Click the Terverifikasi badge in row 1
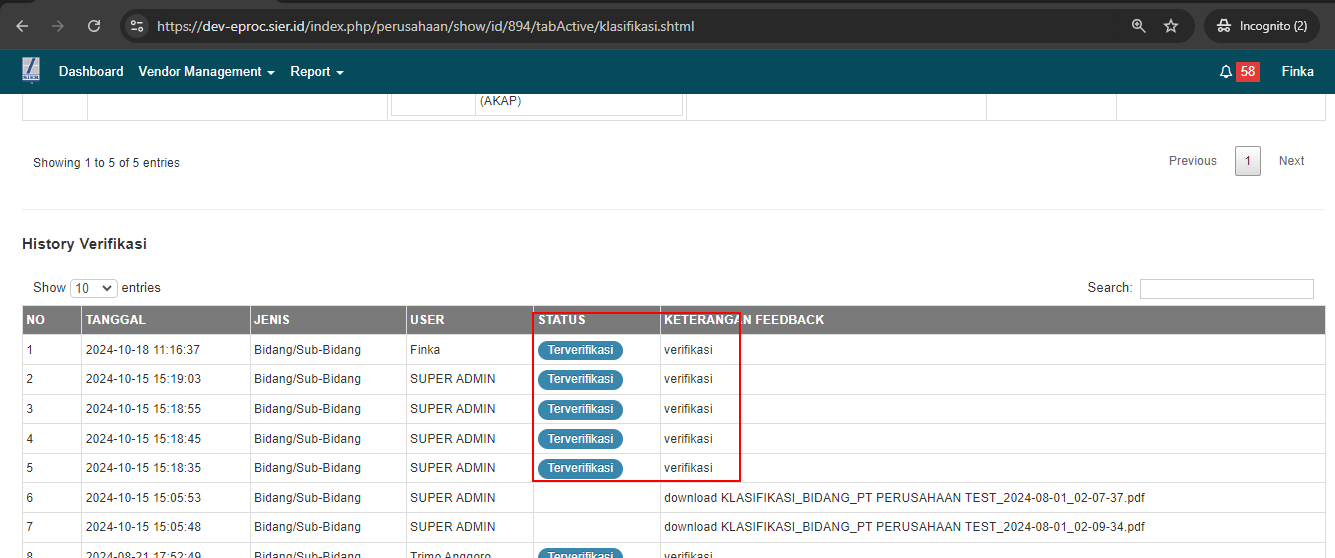This screenshot has width=1335, height=558. click(580, 350)
